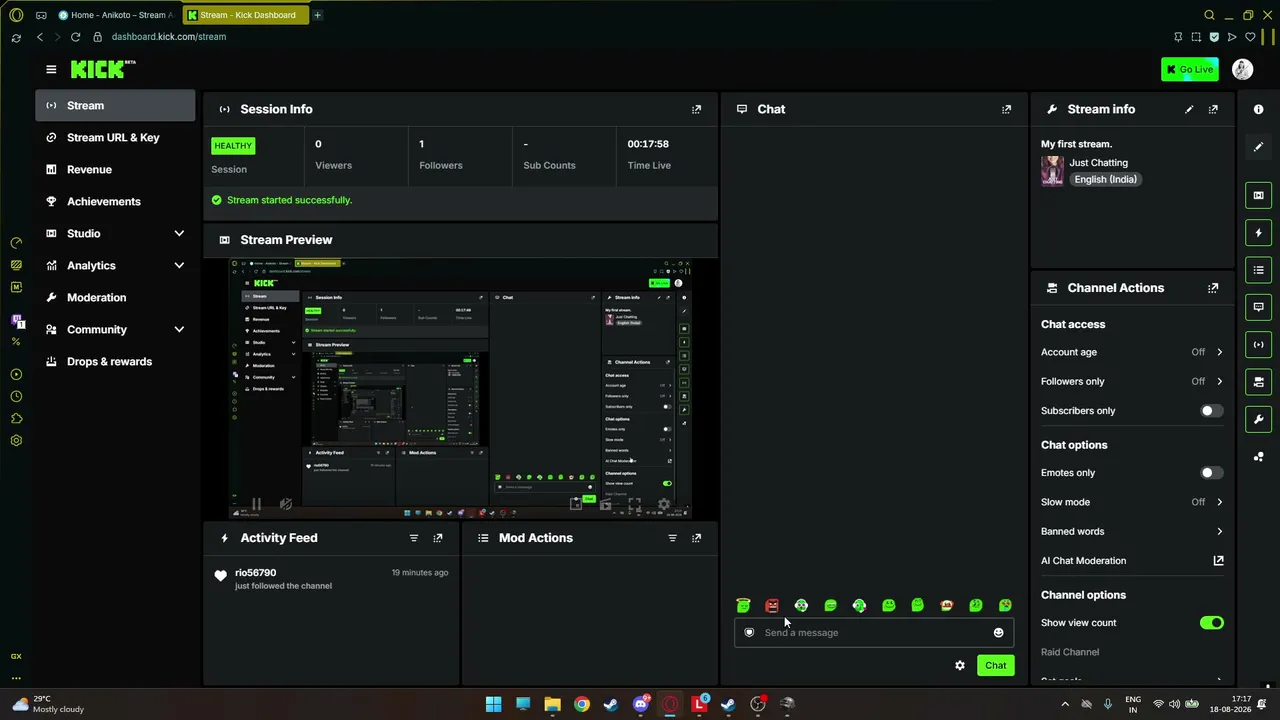This screenshot has width=1280, height=720.
Task: Open AI Chat Moderation link
Action: [1132, 561]
